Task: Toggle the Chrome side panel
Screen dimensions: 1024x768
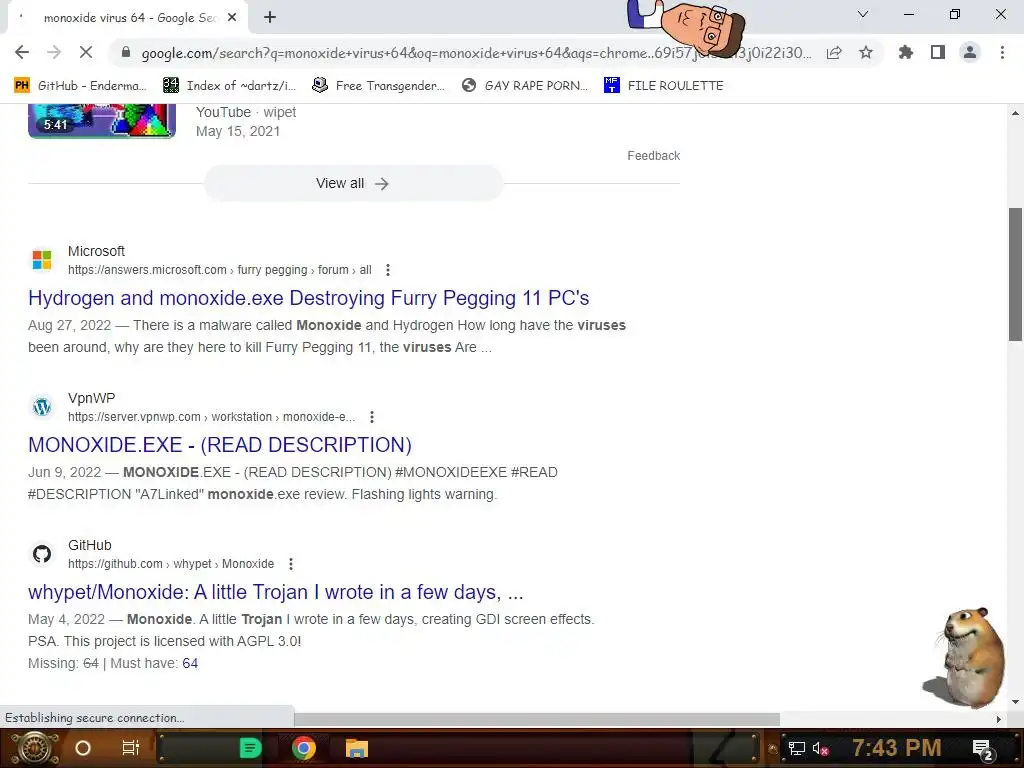Action: (x=938, y=52)
